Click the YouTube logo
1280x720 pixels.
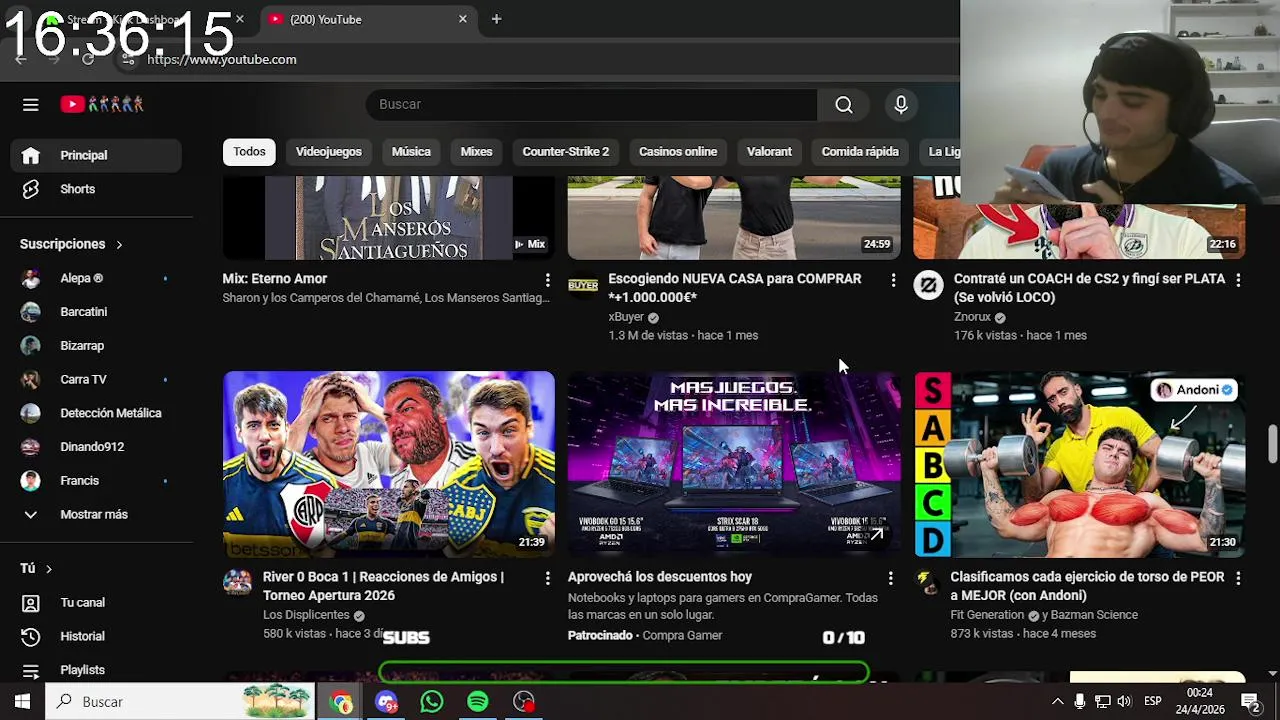tap(102, 104)
